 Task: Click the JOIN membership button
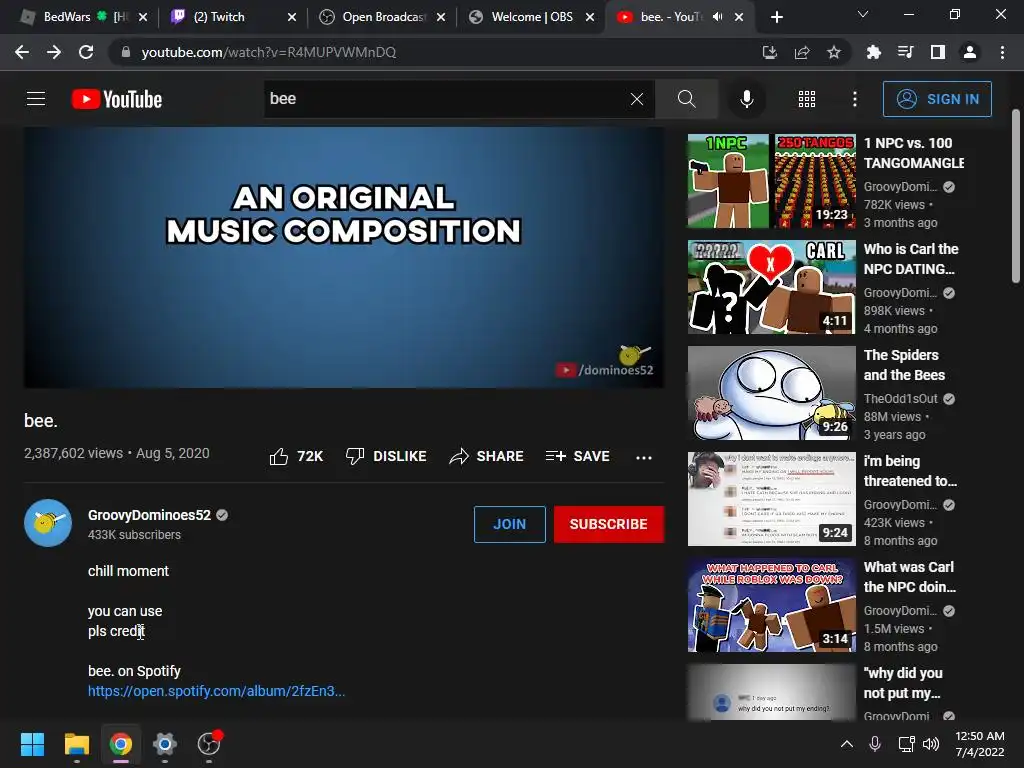click(x=509, y=524)
